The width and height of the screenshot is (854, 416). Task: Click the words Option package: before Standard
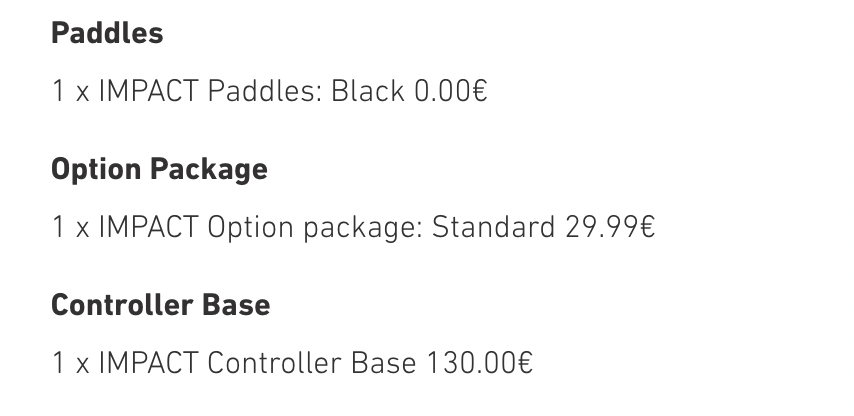click(x=315, y=228)
